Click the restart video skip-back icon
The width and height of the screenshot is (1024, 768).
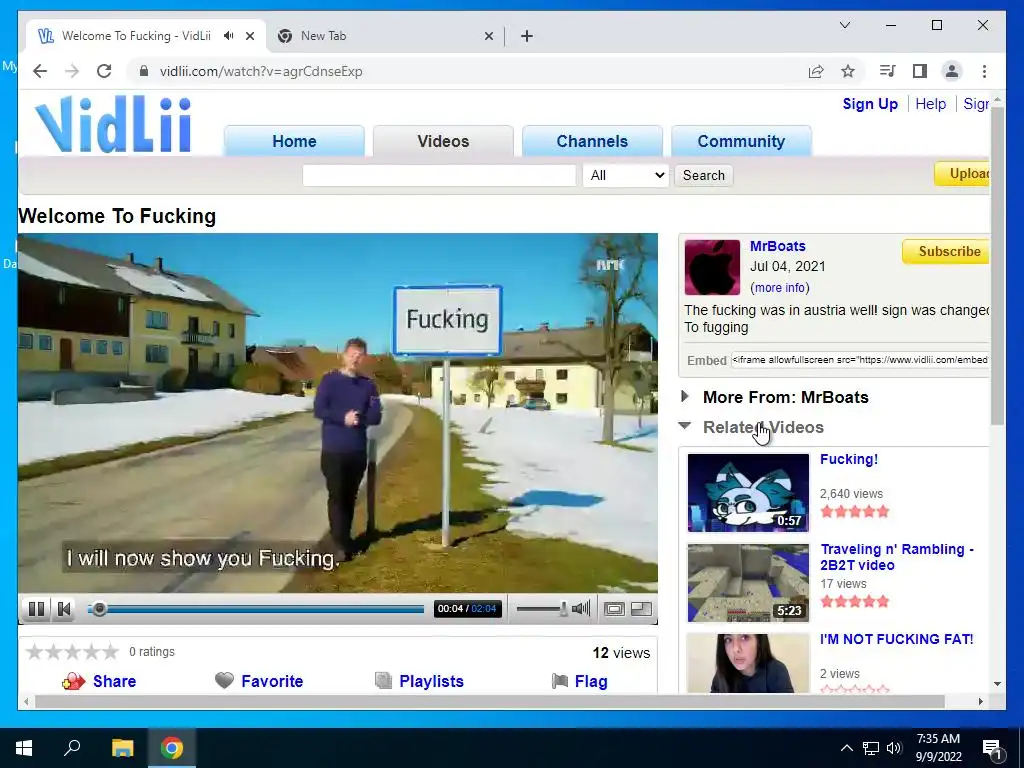(64, 609)
